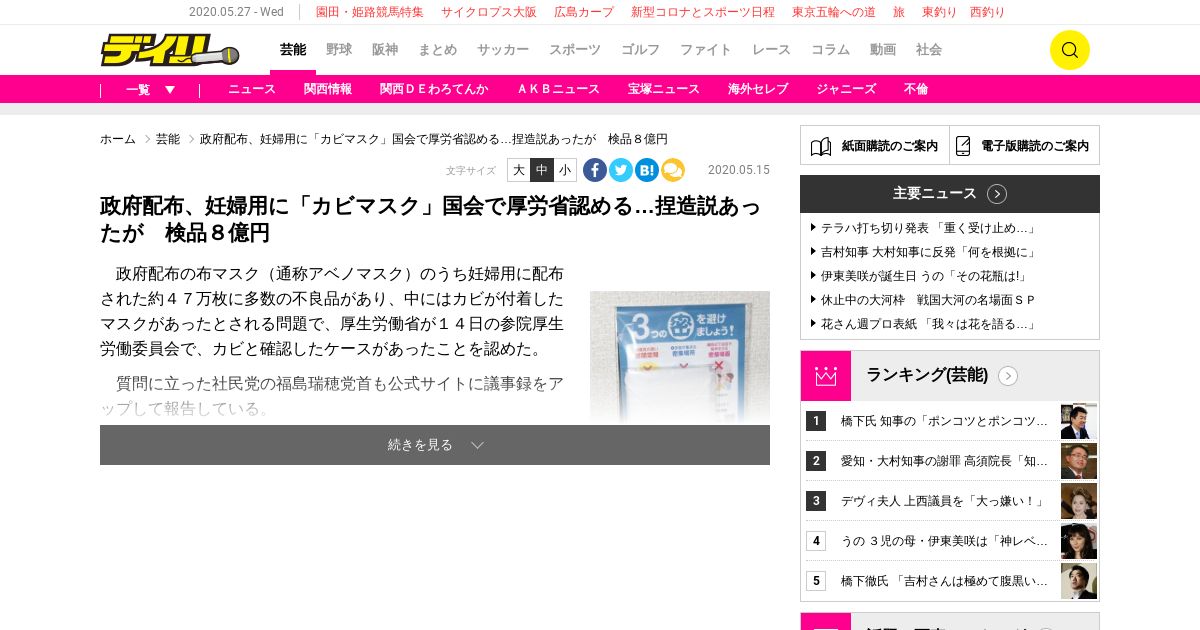Go to the Daily logo homepage
Screen dimensions: 1200x630
[170, 50]
